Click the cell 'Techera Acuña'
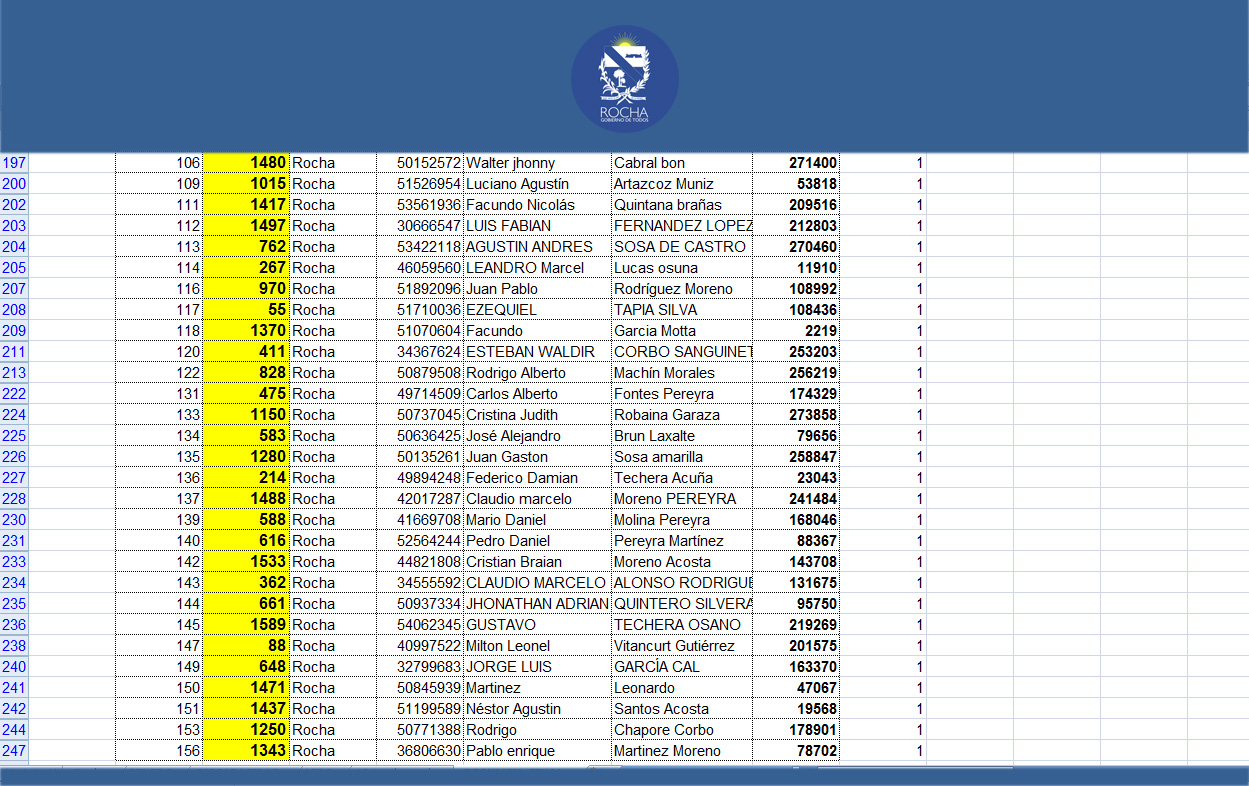 (682, 478)
